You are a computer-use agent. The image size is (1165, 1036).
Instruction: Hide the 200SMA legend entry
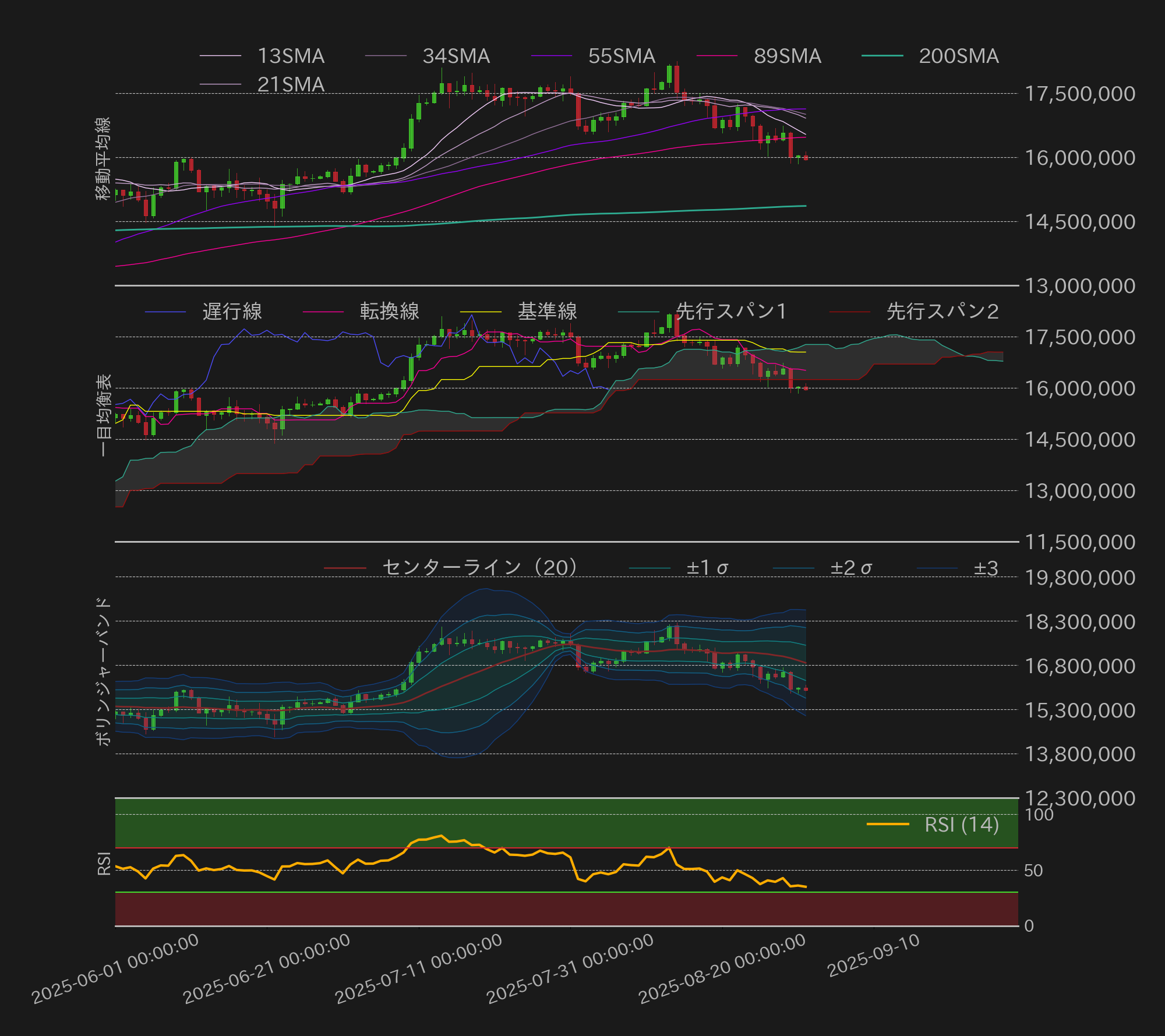(x=958, y=56)
